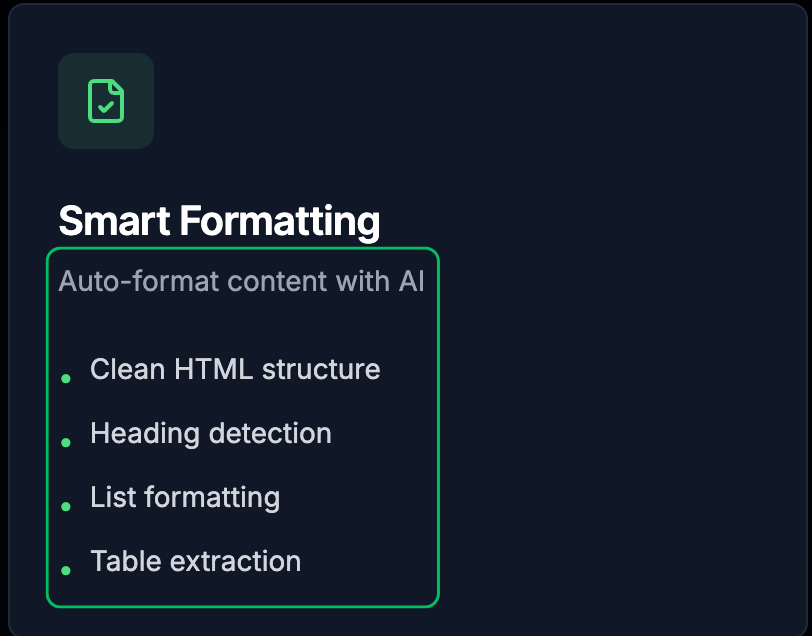Click the Clean HTML structure link
This screenshot has height=636, width=812.
click(235, 369)
